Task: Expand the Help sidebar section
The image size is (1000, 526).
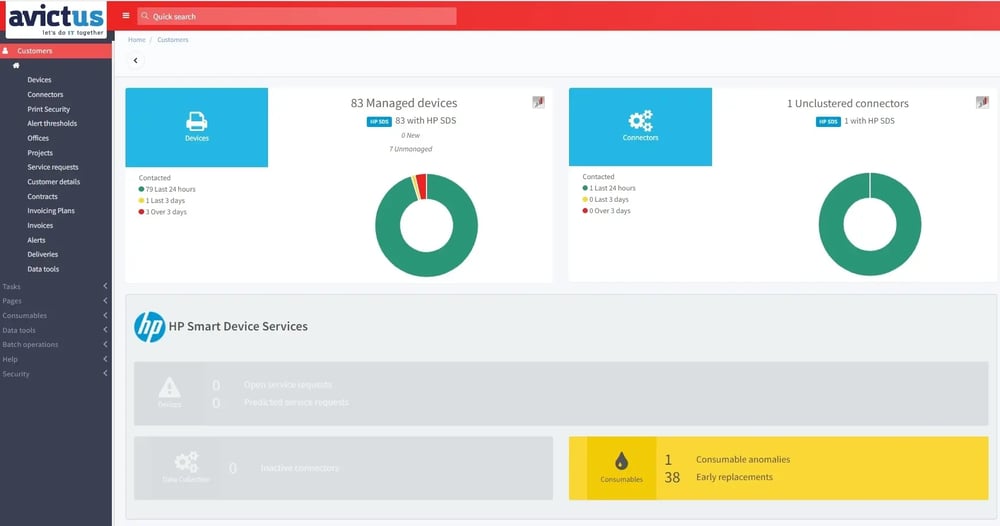Action: point(56,360)
